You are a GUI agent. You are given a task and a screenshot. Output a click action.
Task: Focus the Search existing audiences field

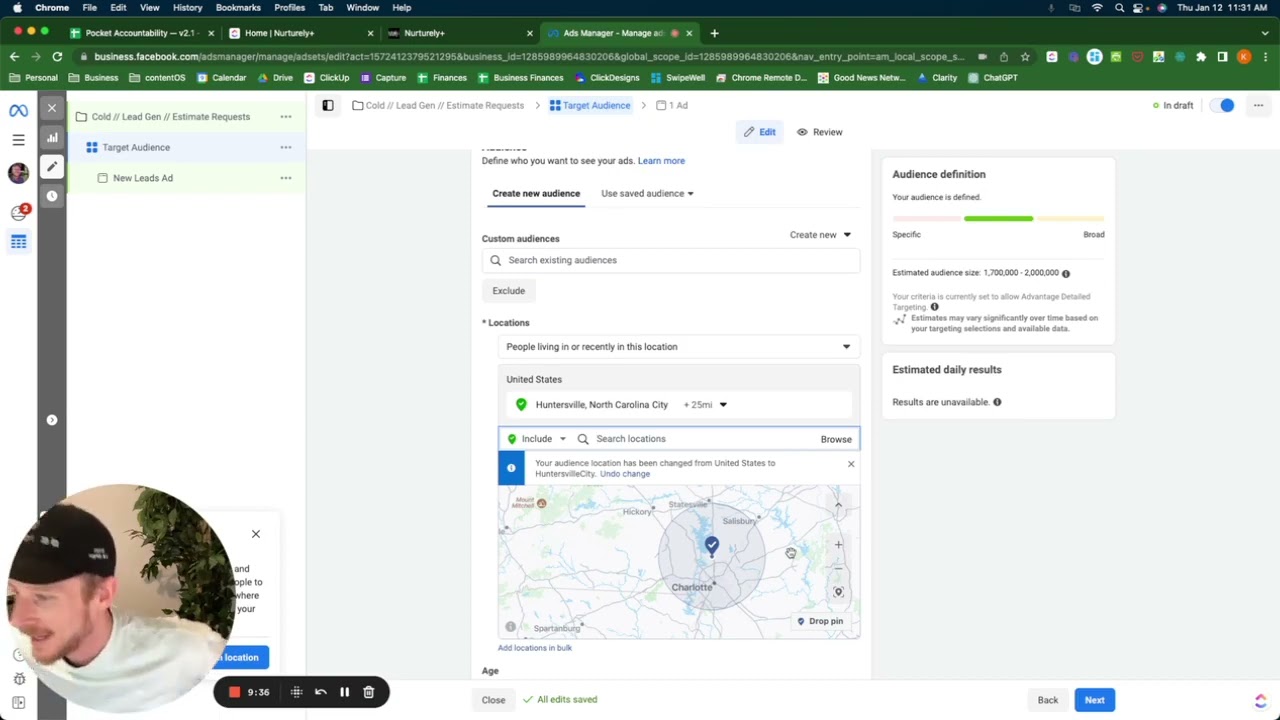(x=671, y=260)
